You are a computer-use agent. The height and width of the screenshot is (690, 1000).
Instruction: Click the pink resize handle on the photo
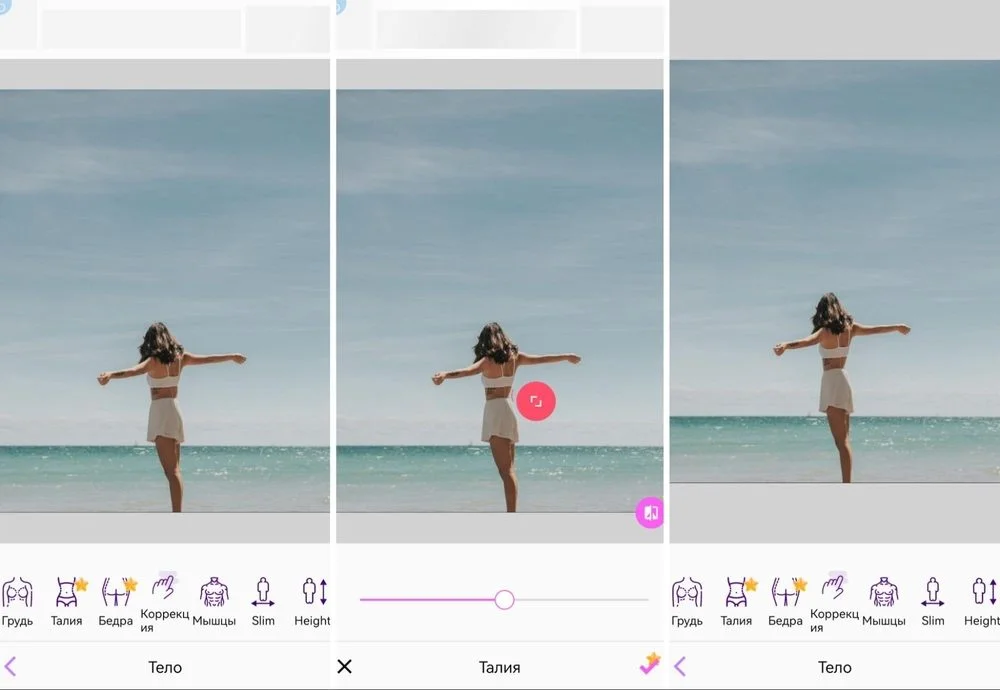click(536, 401)
